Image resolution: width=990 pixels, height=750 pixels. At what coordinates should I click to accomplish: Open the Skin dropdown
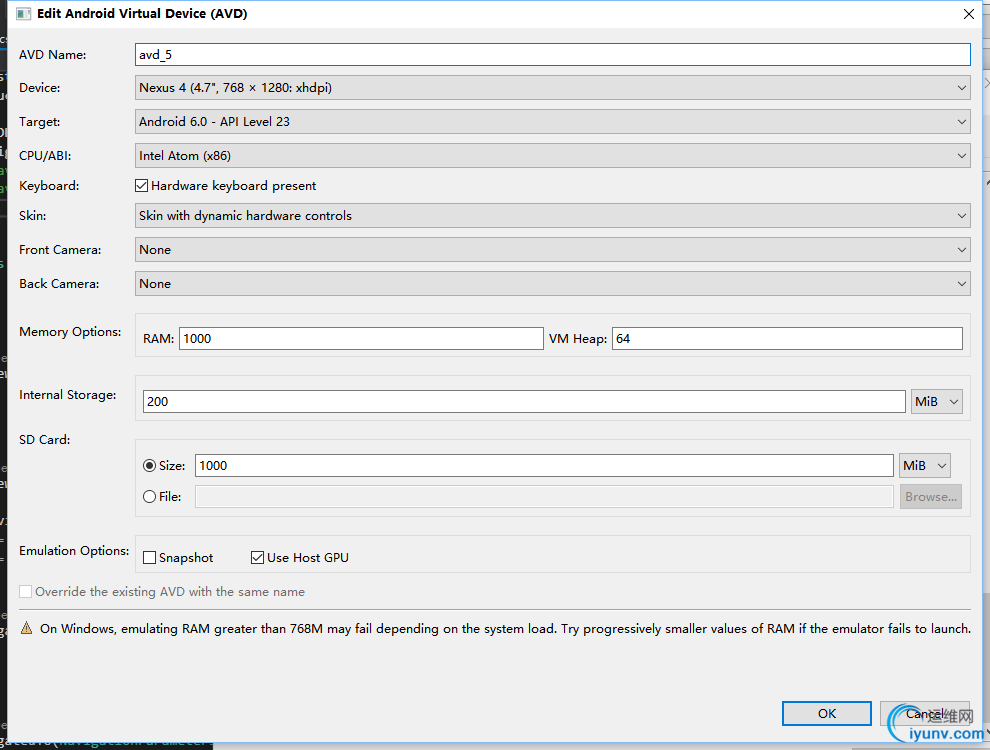552,216
